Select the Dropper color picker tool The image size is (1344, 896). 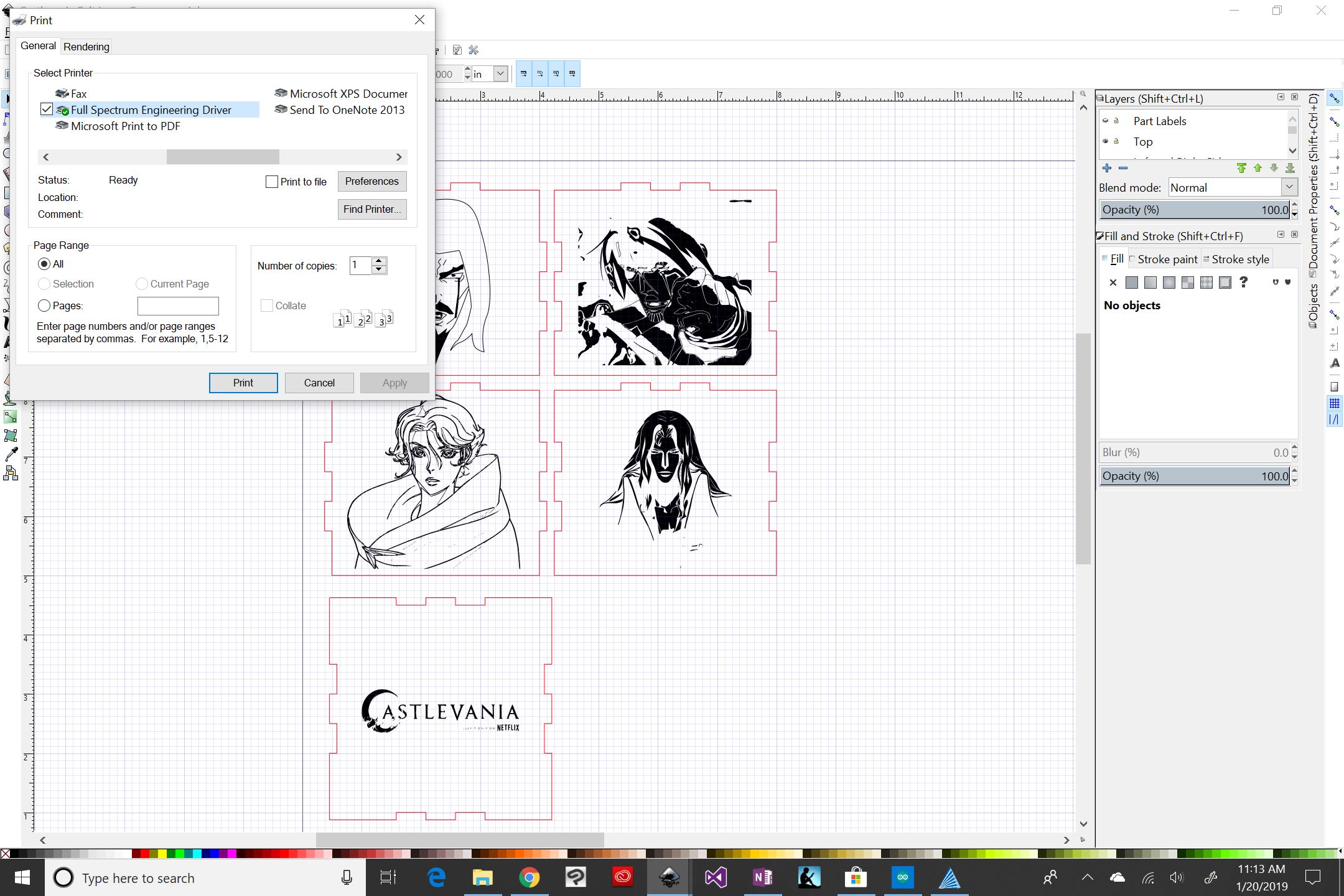[11, 454]
